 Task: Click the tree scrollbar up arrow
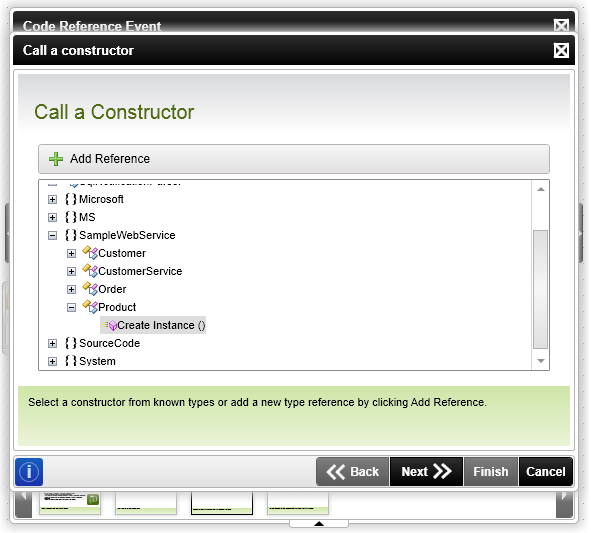point(540,189)
